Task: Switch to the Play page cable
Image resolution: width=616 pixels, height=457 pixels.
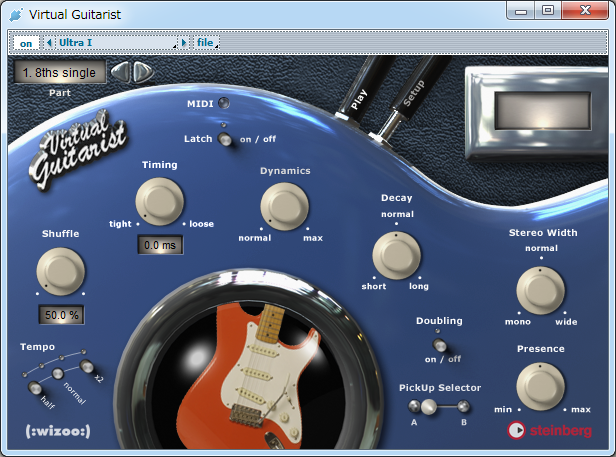Action: pos(364,90)
